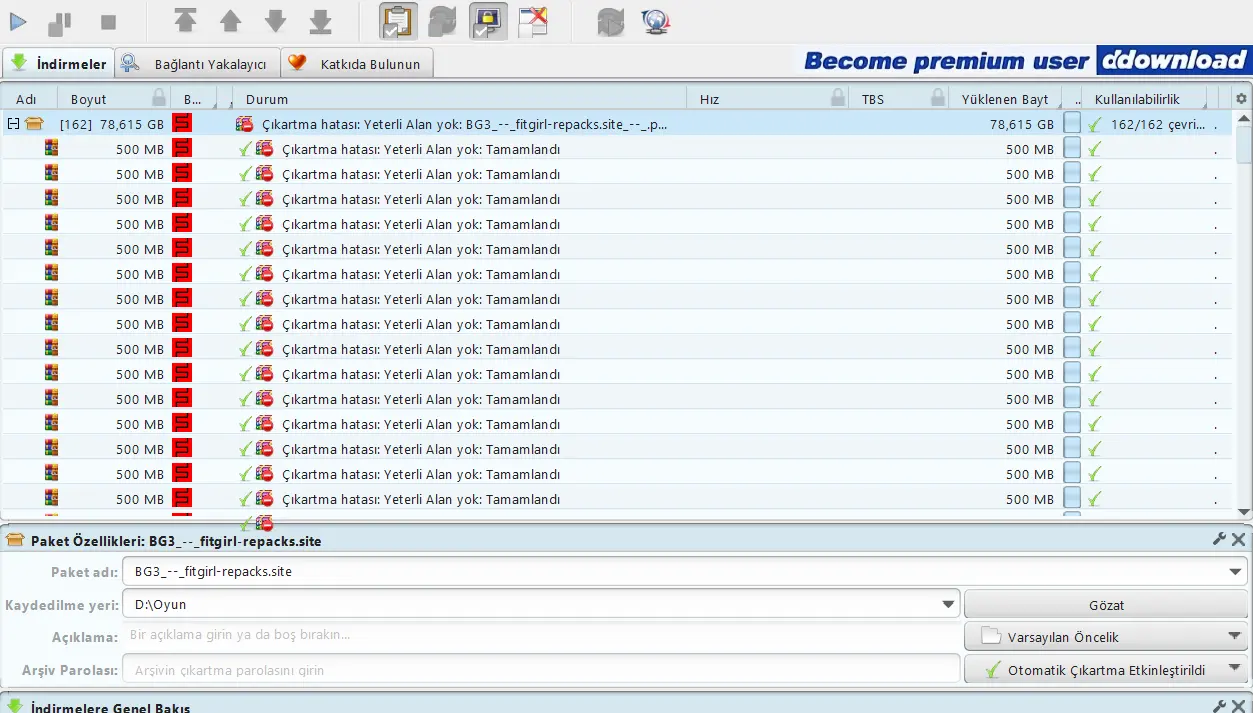Start all downloads with the play icon
This screenshot has height=713, width=1253.
18,21
